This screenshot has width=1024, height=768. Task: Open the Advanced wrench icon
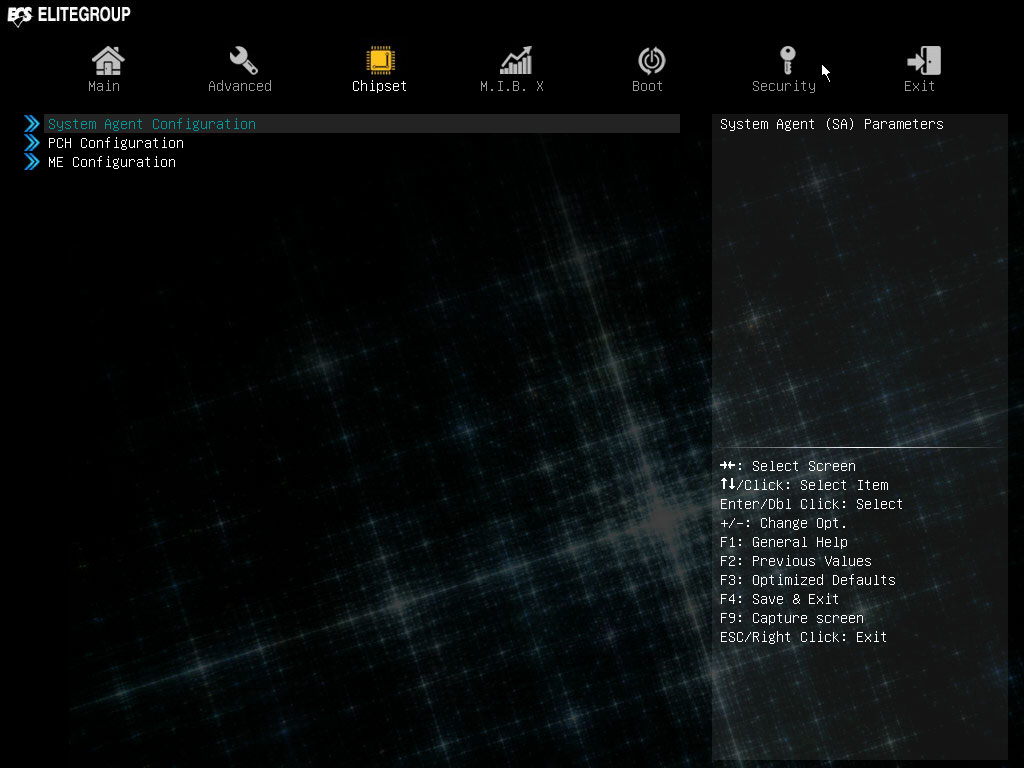tap(243, 61)
